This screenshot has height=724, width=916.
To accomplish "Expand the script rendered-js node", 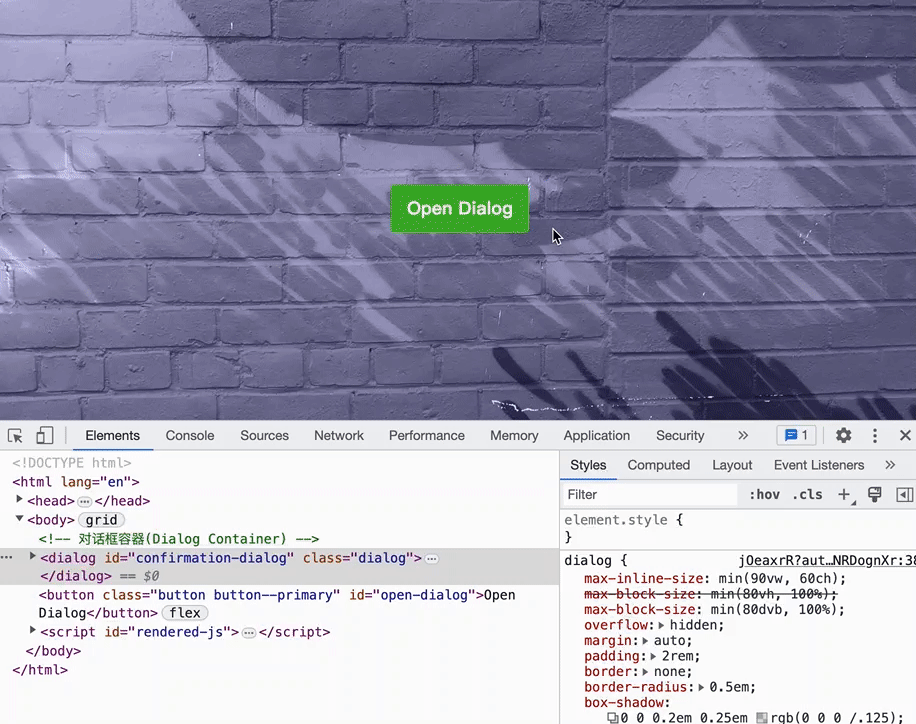I will coord(33,631).
